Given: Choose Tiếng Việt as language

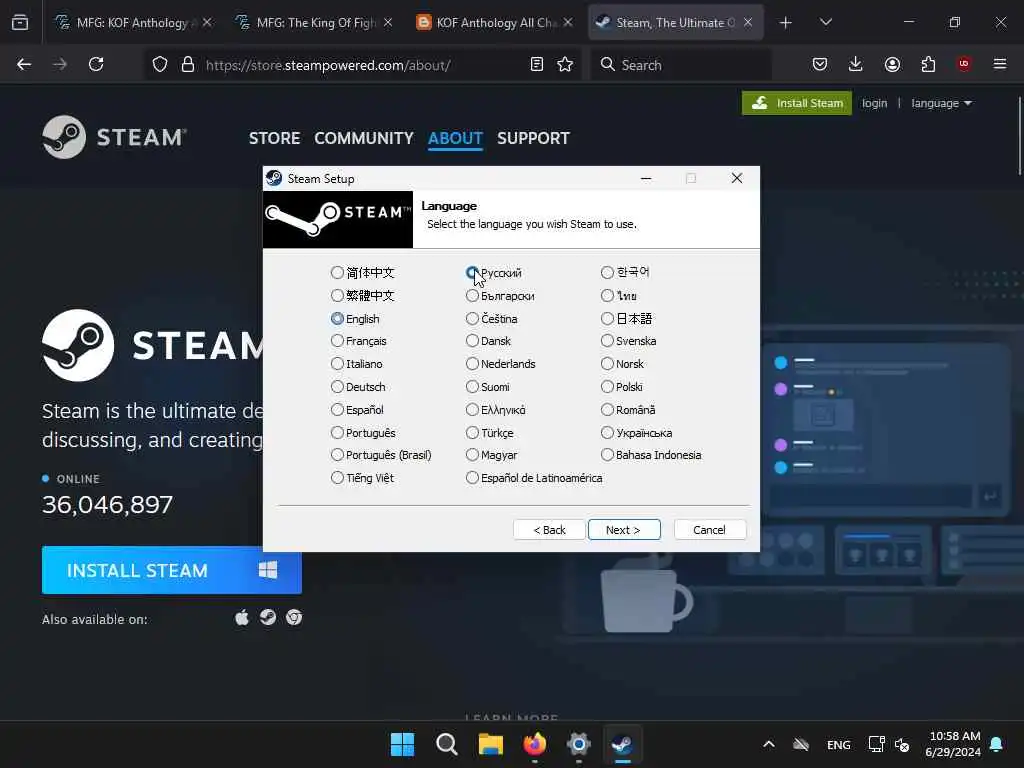Looking at the screenshot, I should [337, 477].
